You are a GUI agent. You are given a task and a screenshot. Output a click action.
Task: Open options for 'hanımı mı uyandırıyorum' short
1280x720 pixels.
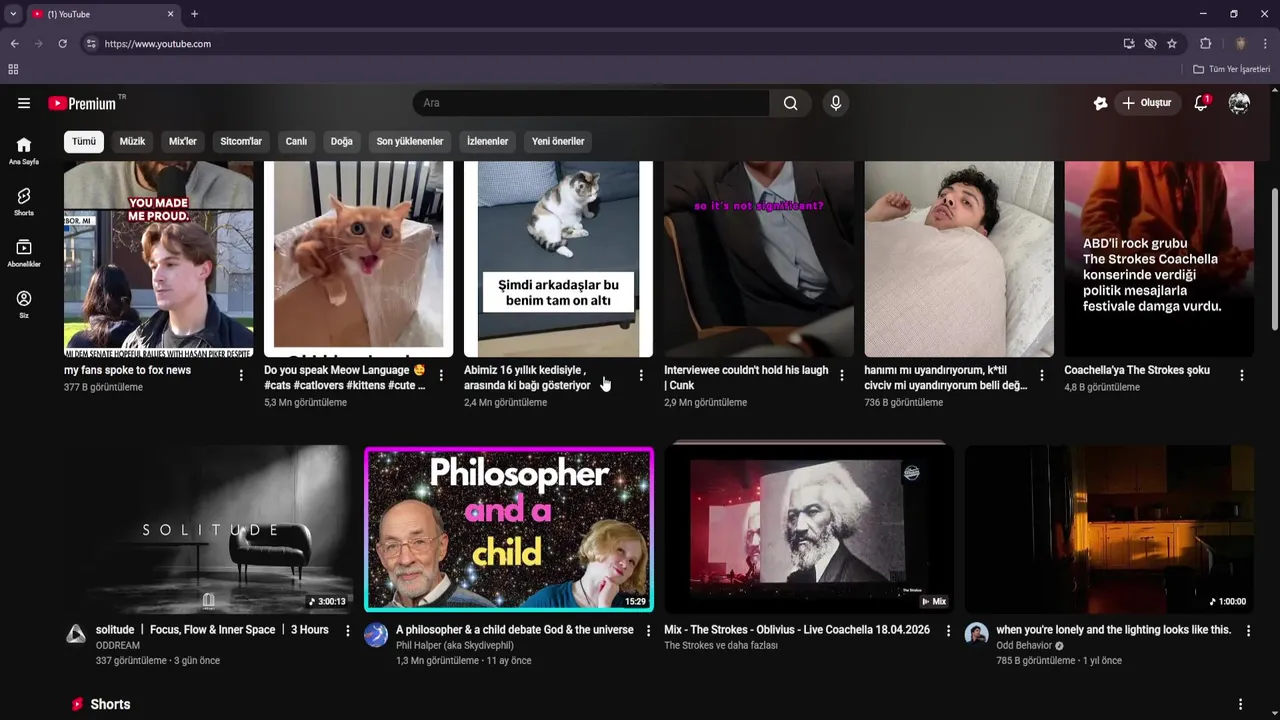[x=1041, y=375]
